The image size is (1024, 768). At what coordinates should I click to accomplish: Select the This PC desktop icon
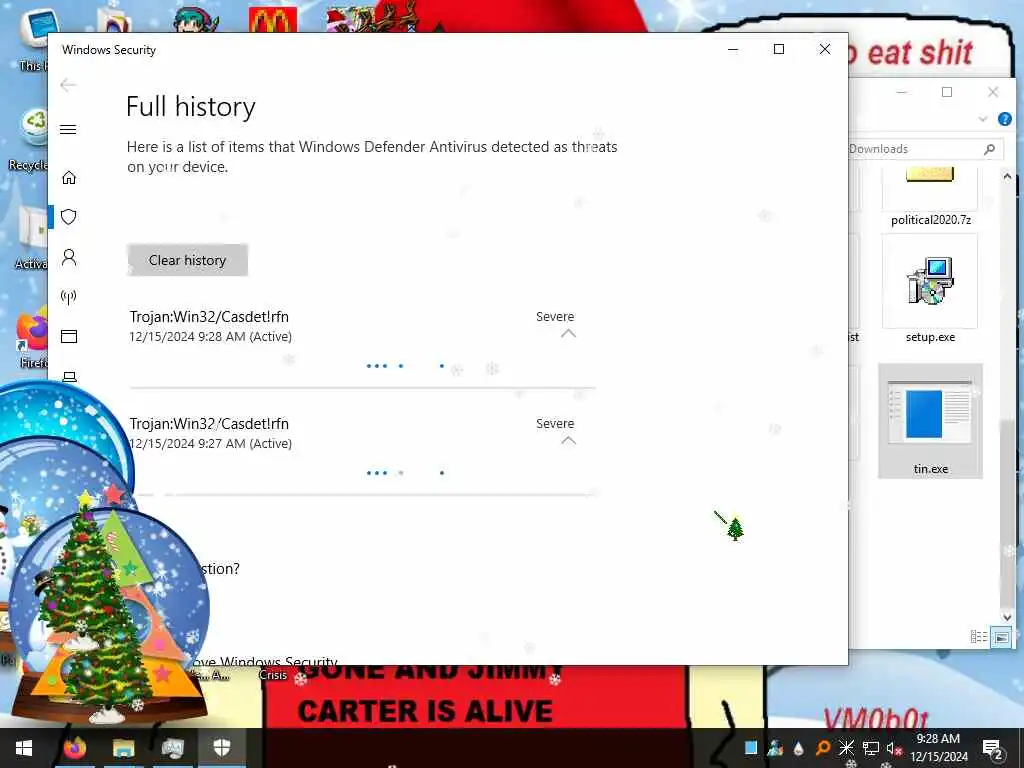[33, 42]
